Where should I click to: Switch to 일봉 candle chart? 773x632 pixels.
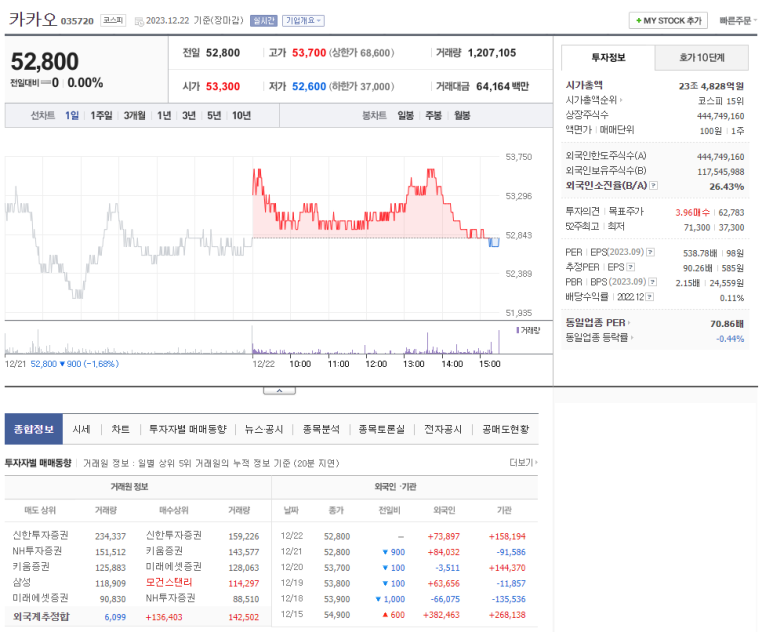(406, 115)
